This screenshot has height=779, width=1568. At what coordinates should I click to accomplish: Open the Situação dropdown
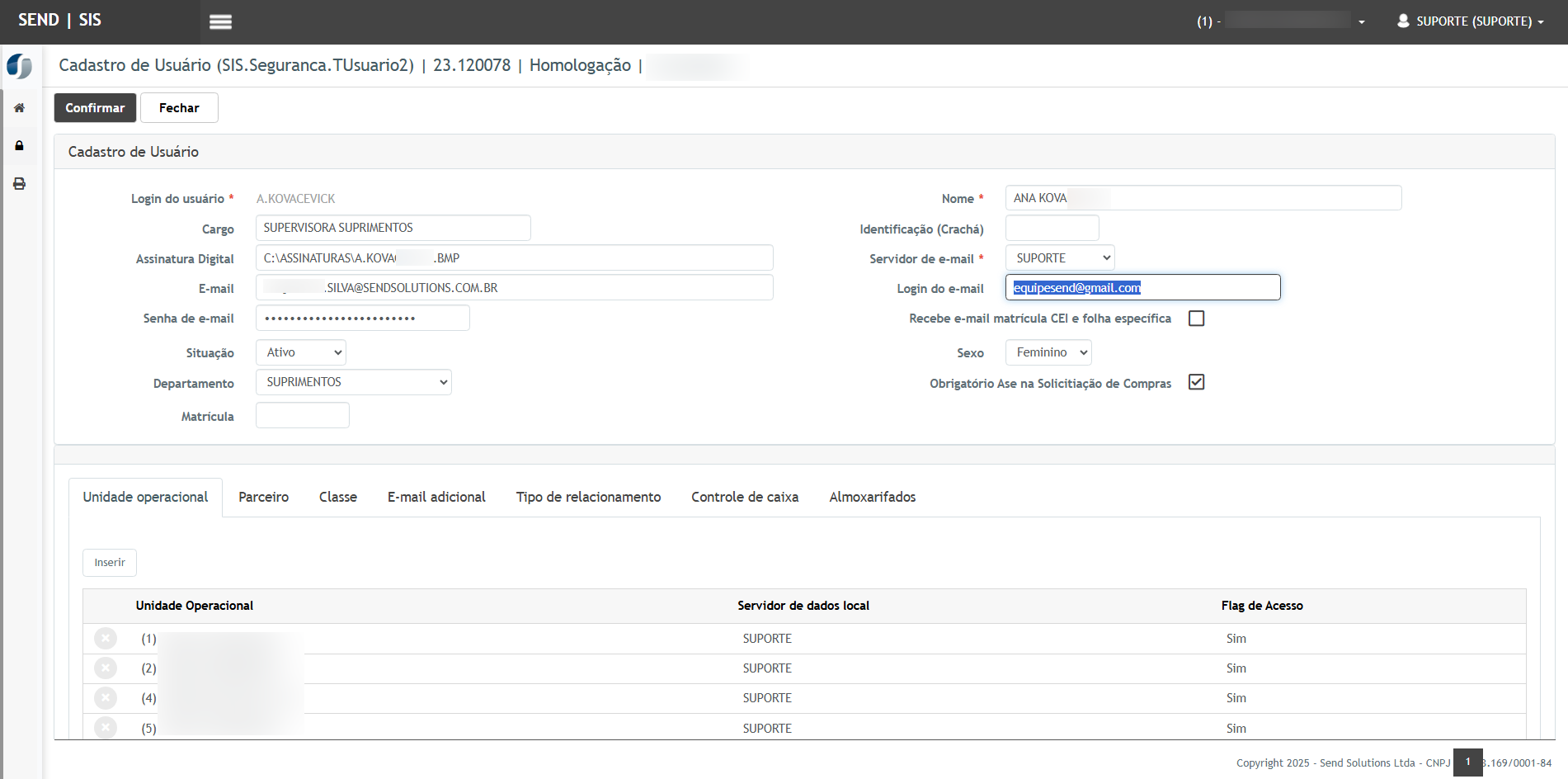pos(301,353)
